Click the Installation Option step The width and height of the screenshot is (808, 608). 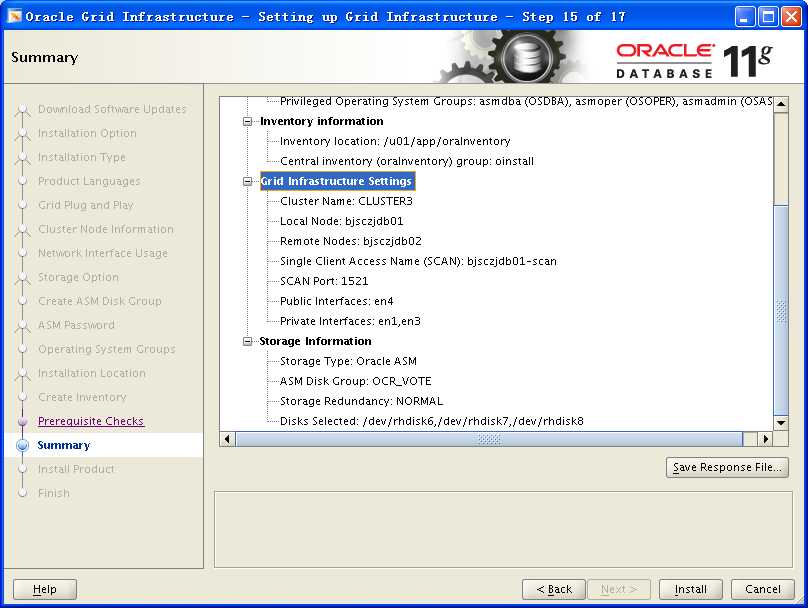(87, 133)
